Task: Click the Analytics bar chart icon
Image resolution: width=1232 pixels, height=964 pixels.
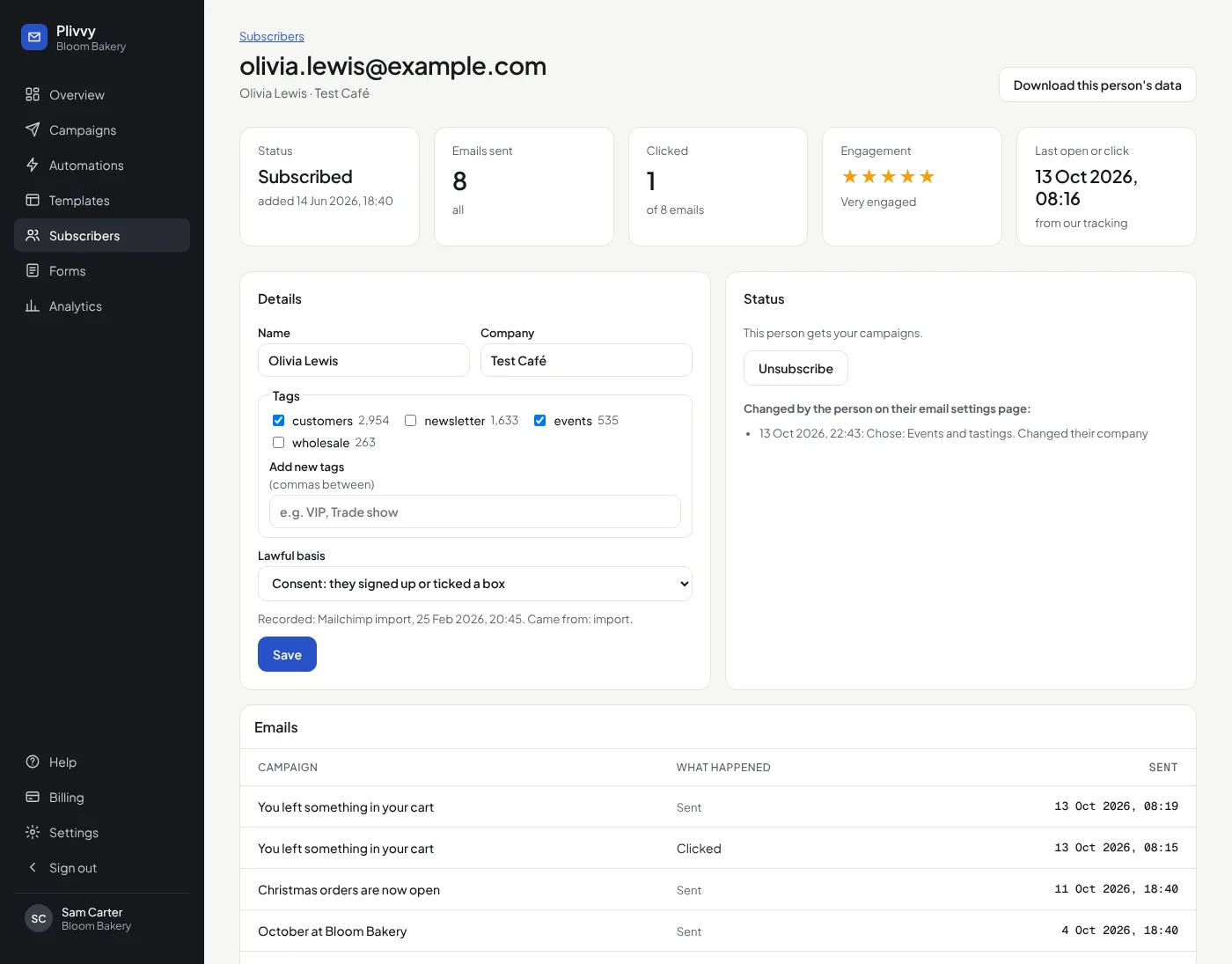Action: [x=33, y=305]
